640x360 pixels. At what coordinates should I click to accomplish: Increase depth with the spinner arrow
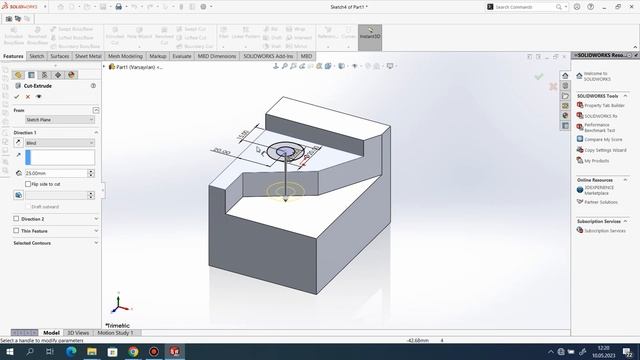point(91,171)
